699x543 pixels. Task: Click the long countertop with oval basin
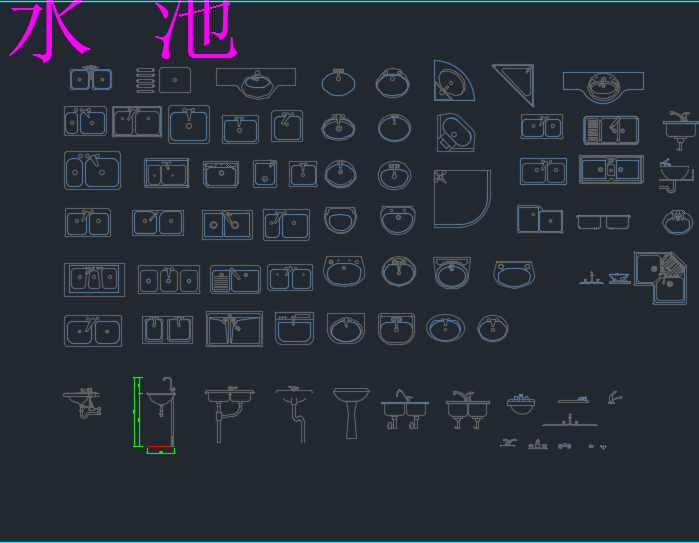point(256,83)
